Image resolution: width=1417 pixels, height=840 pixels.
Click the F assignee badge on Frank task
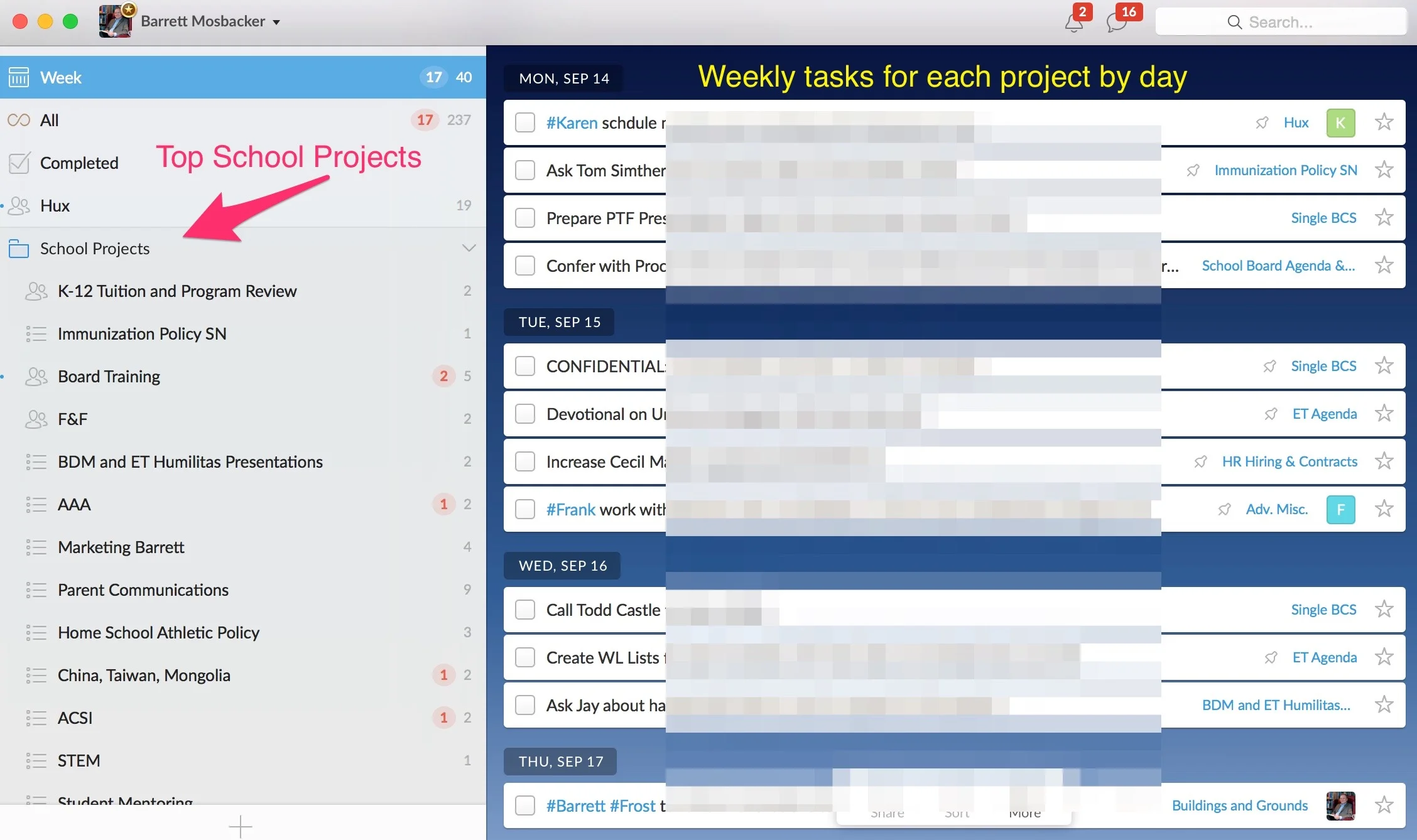point(1340,509)
